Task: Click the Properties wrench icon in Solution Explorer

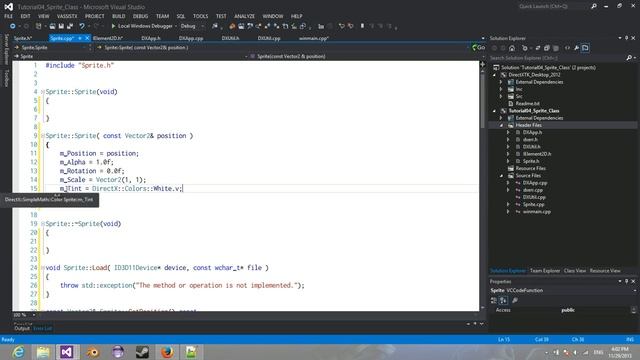Action: pos(576,48)
